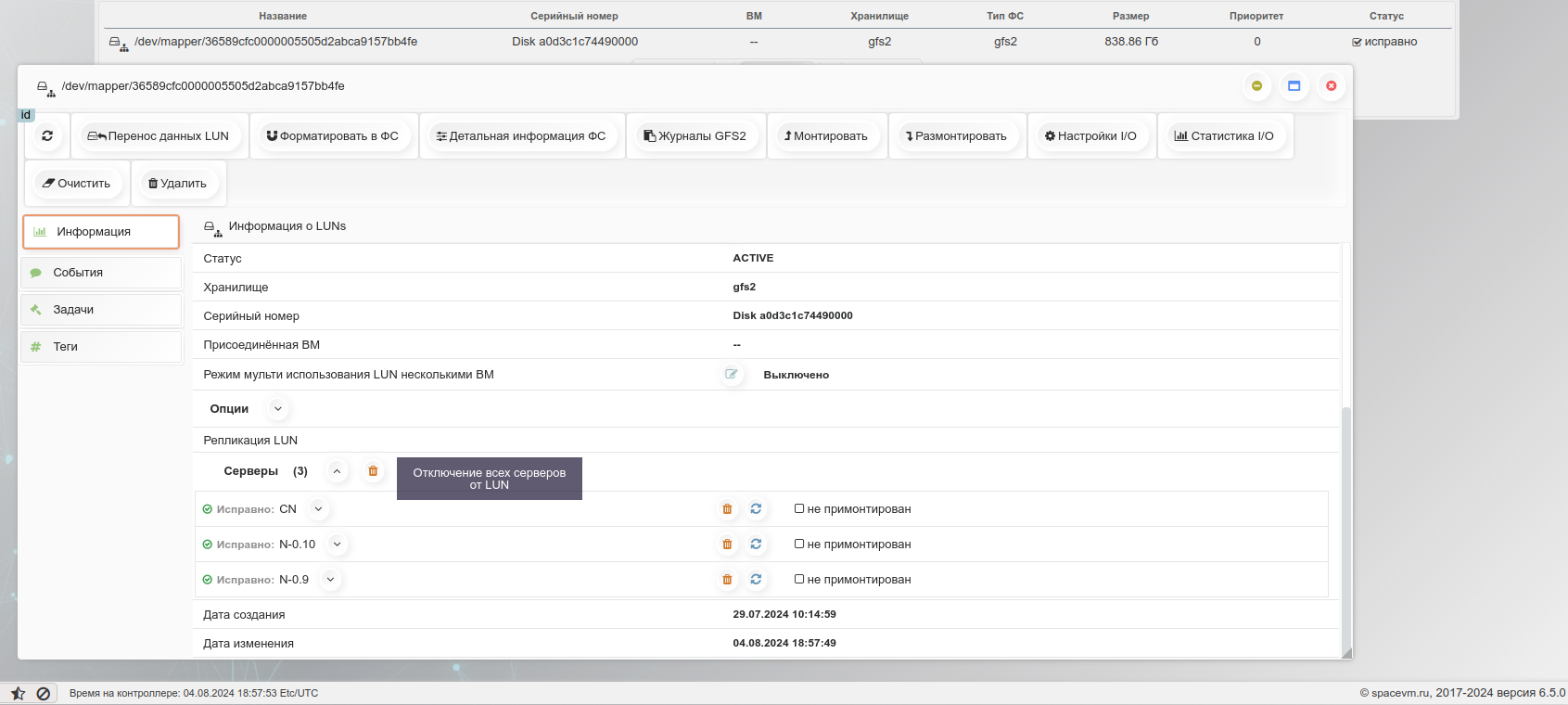Viewport: 1568px width, 705px height.
Task: Edit multi-use LUN mode setting
Action: click(732, 374)
